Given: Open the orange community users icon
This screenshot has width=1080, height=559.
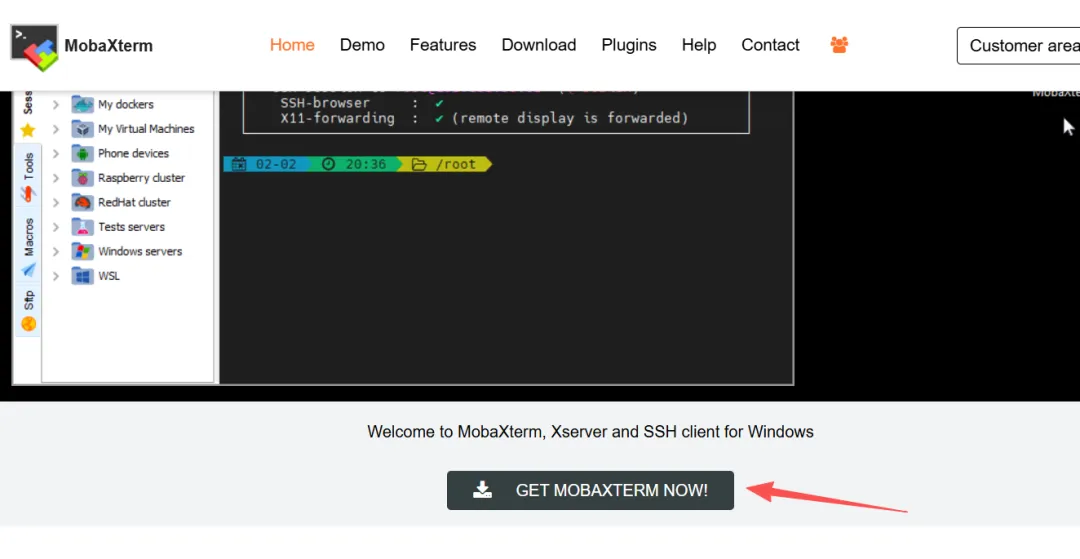Looking at the screenshot, I should coord(839,45).
